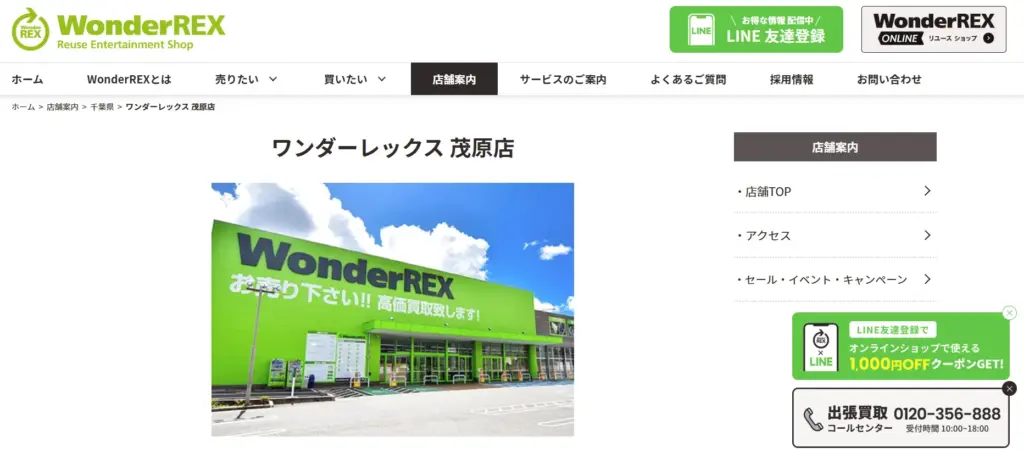This screenshot has width=1024, height=476.
Task: Click the arrow icon on WonderREX ONLINE banner
Action: pyautogui.click(x=988, y=38)
